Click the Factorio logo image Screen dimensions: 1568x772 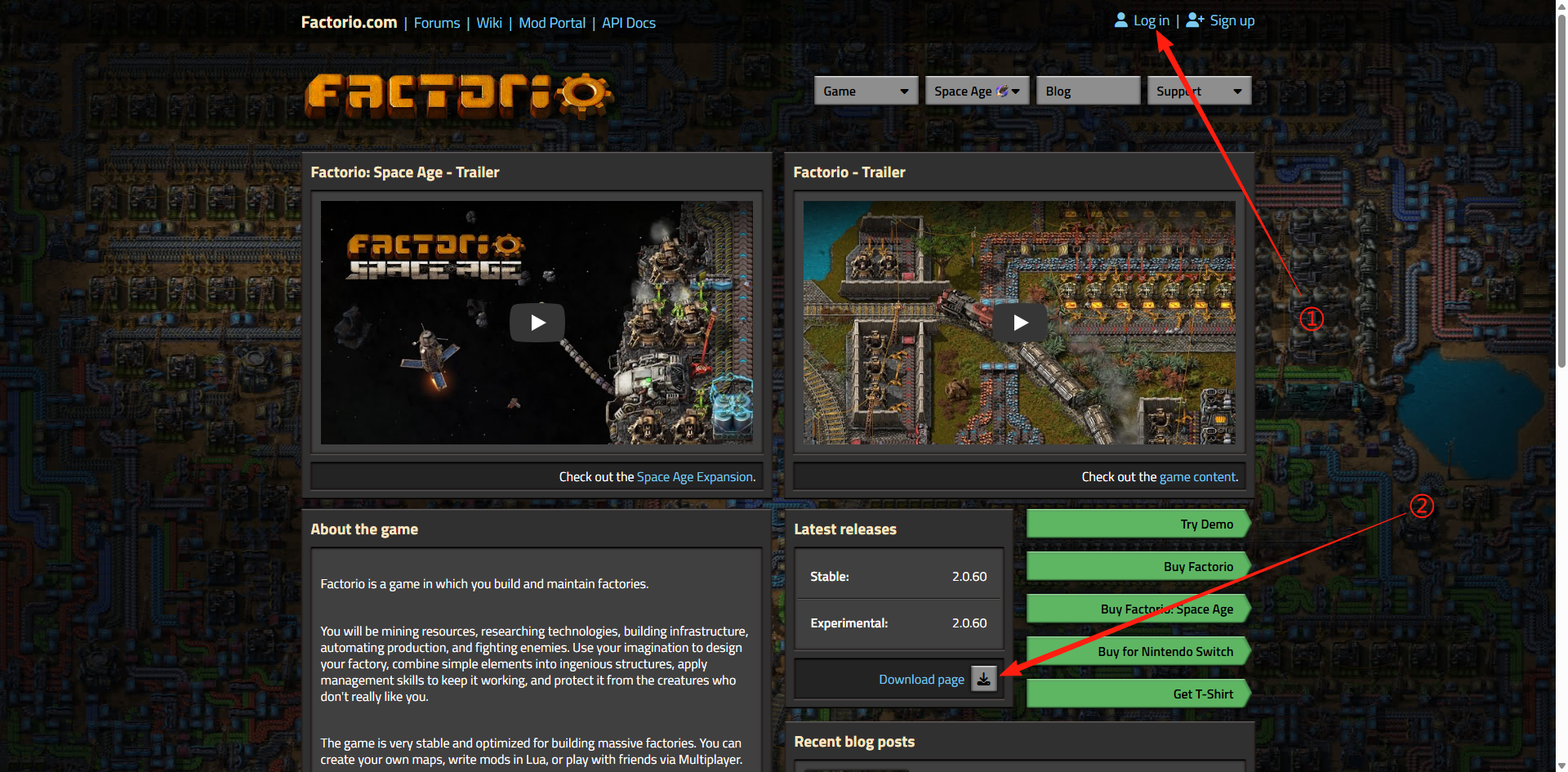click(x=458, y=95)
